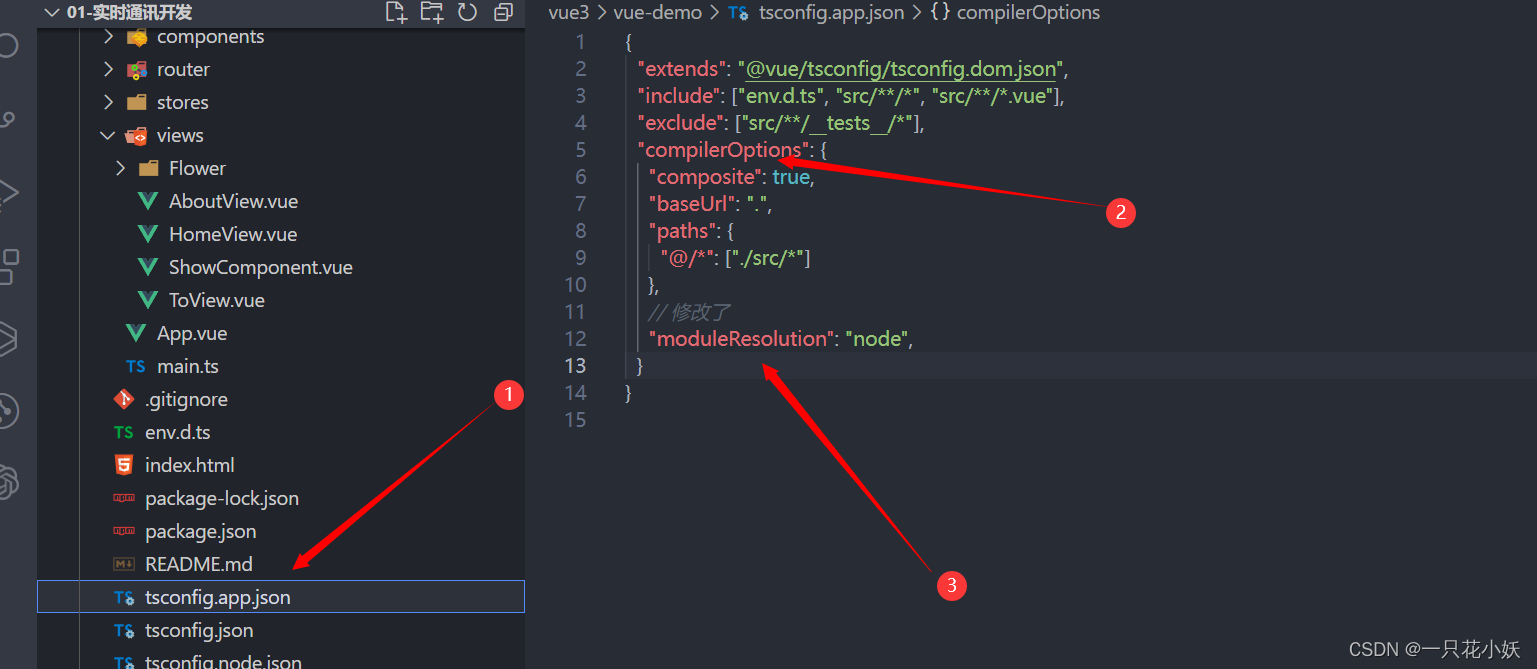Select the tsconfig.app.json breadcrumb
Screen dimensions: 1537x669
tap(831, 13)
